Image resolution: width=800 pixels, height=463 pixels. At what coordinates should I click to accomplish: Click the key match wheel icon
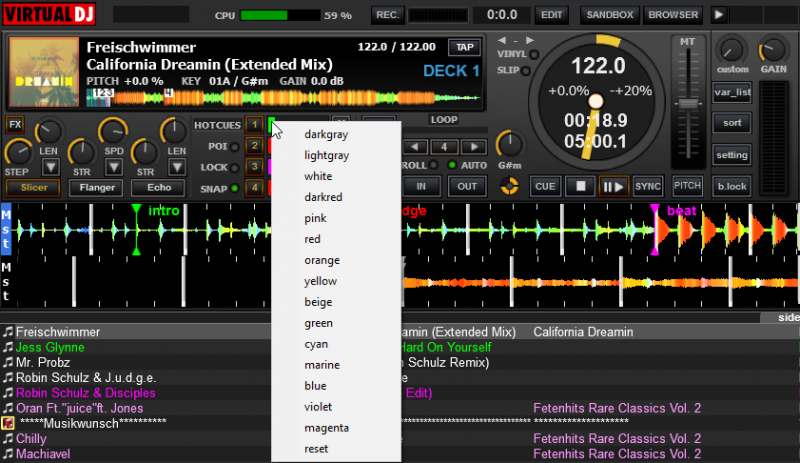click(509, 186)
